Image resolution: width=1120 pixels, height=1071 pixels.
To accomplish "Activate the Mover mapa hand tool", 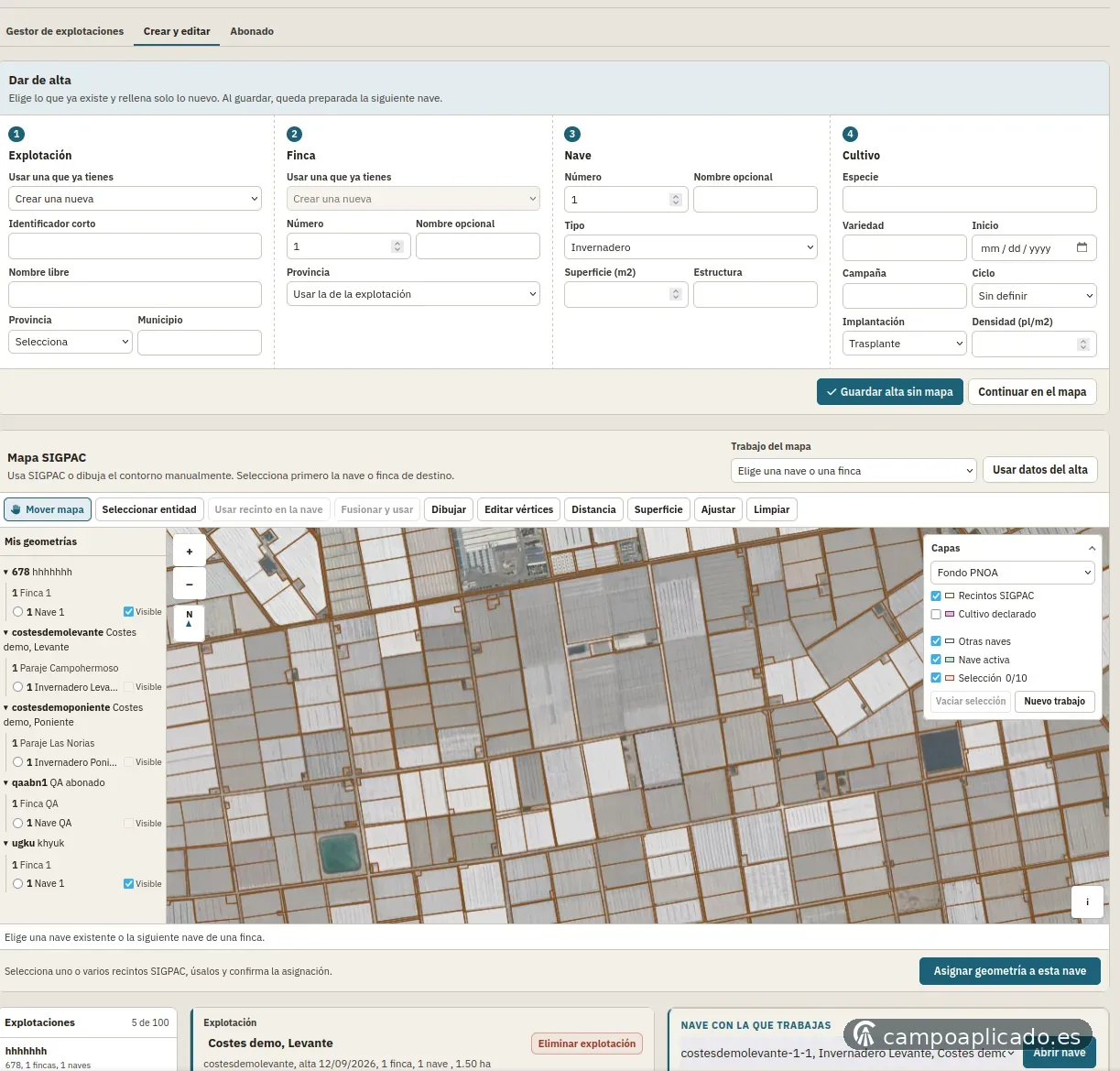I will click(48, 509).
